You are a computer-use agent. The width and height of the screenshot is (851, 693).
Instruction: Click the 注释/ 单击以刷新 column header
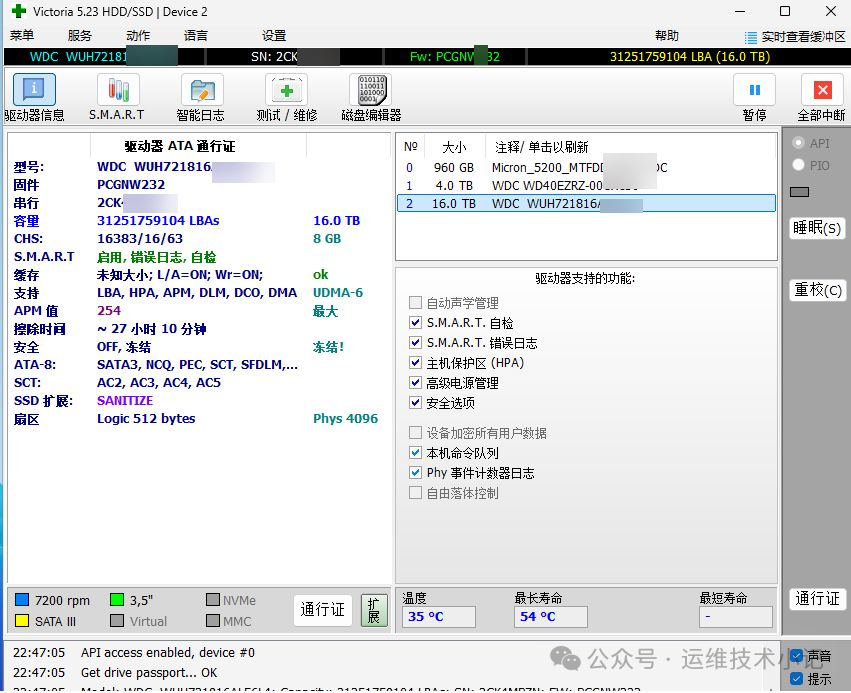click(x=542, y=147)
